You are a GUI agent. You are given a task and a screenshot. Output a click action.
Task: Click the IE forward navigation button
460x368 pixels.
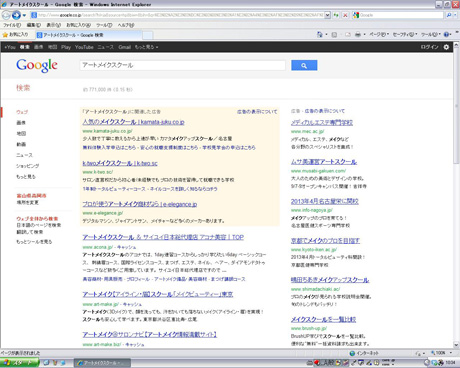pos(16,15)
